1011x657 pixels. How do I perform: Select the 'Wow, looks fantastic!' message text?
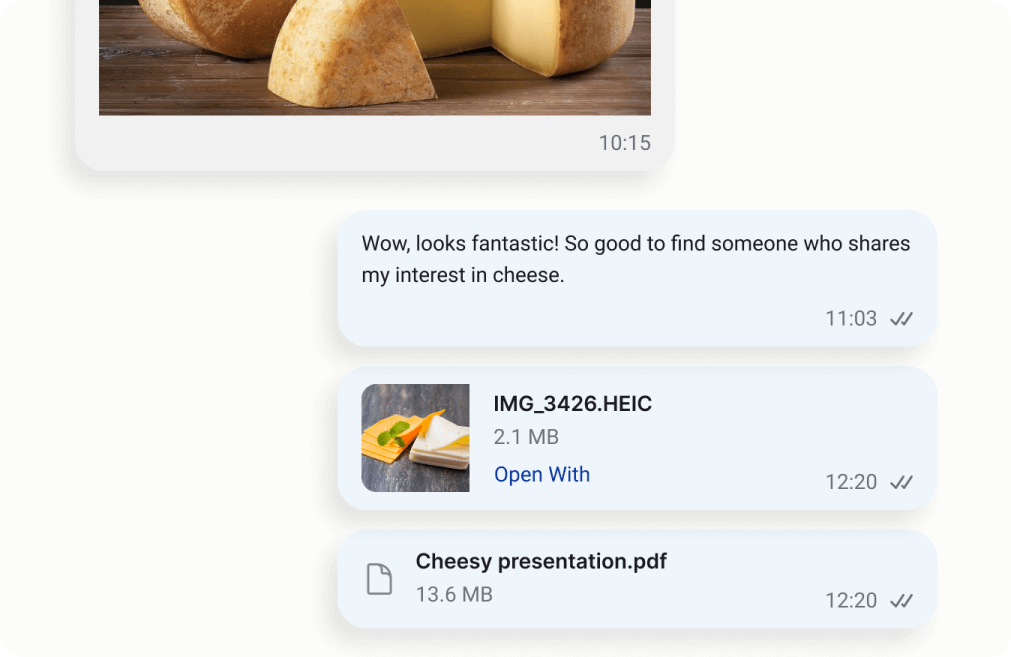point(635,243)
